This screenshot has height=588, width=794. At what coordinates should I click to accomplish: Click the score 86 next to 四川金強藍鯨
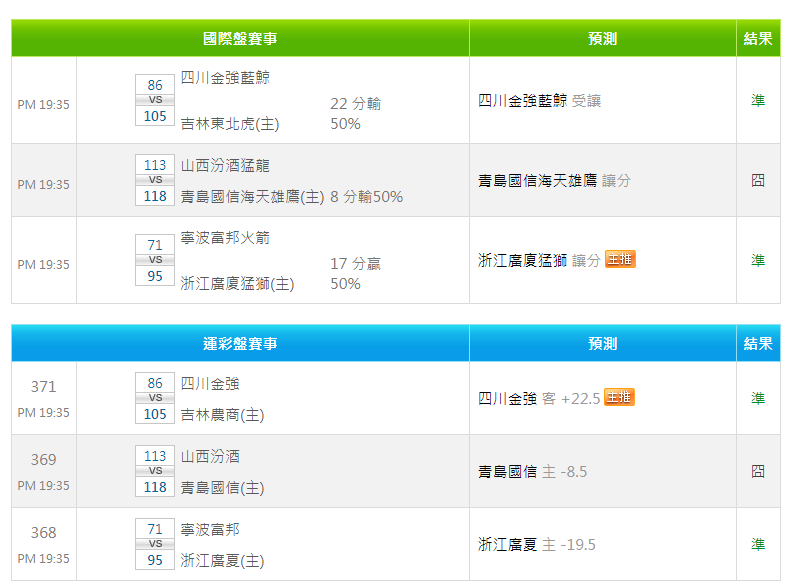coord(155,85)
